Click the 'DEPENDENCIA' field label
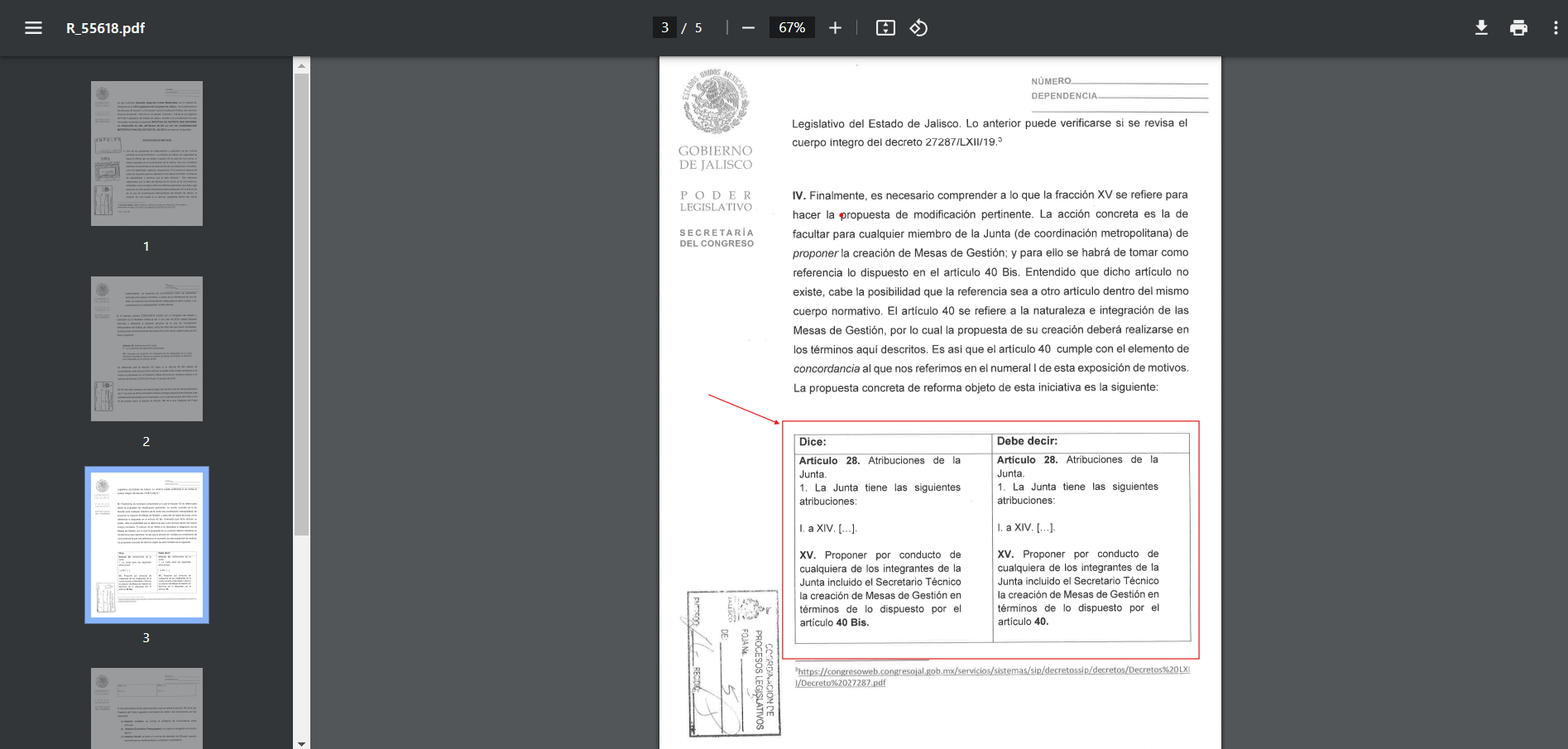Screen dimensions: 1568x749 1064,96
